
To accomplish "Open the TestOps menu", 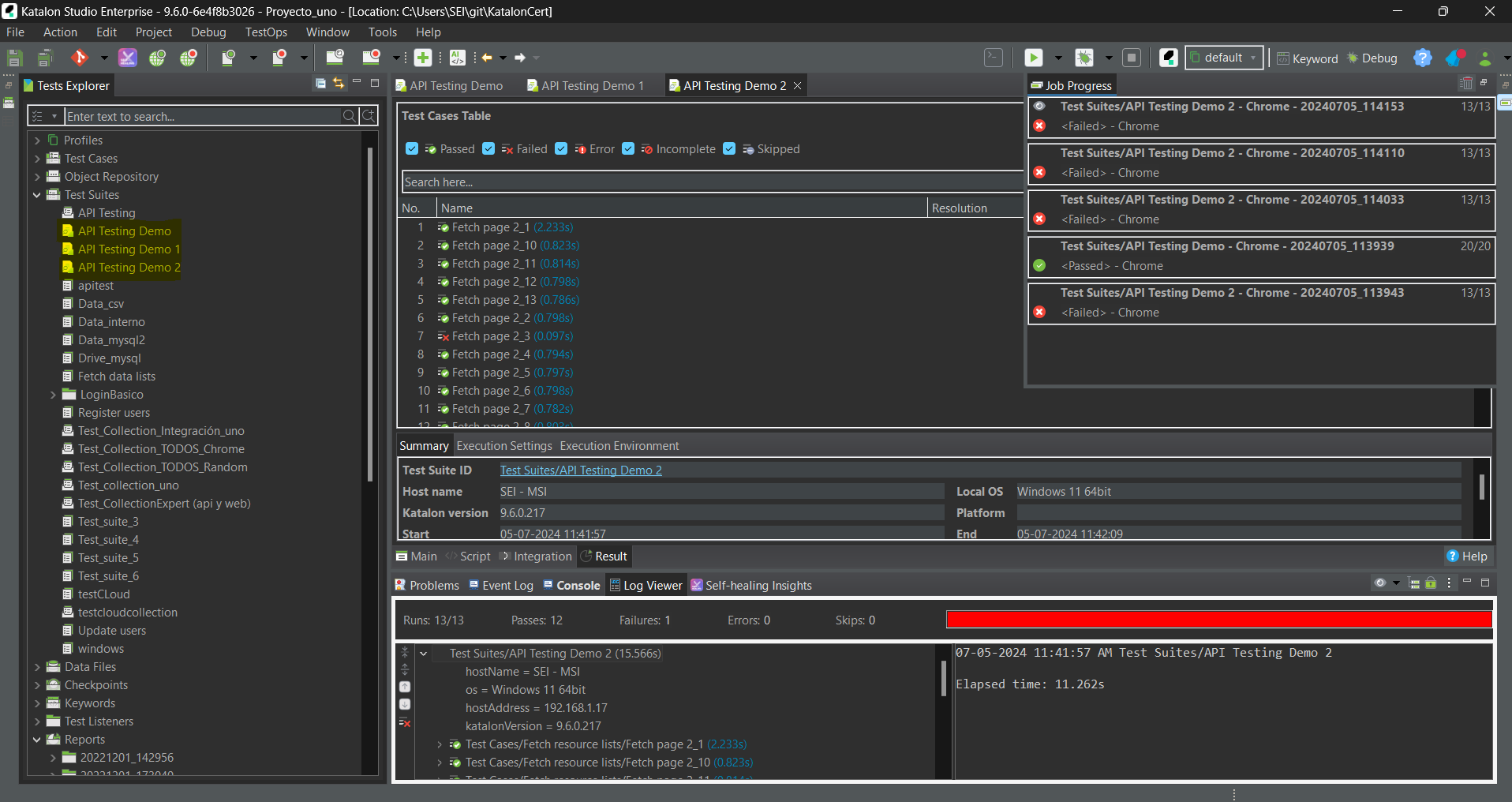I will 266,32.
